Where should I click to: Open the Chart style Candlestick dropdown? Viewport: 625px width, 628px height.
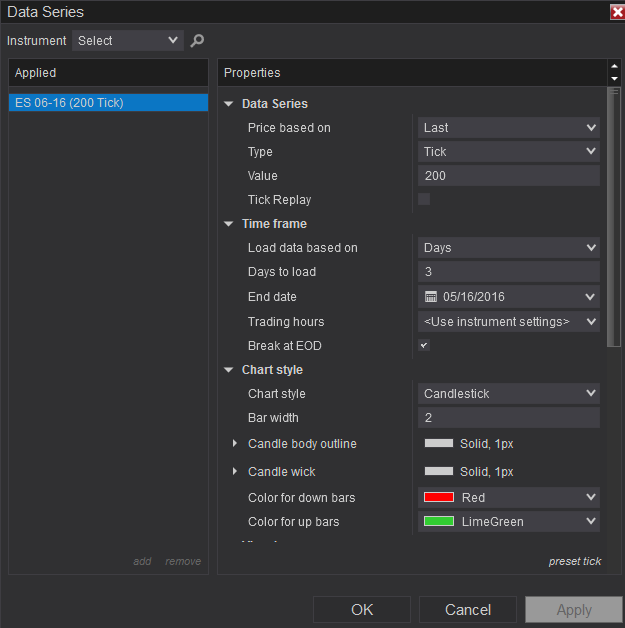point(508,394)
